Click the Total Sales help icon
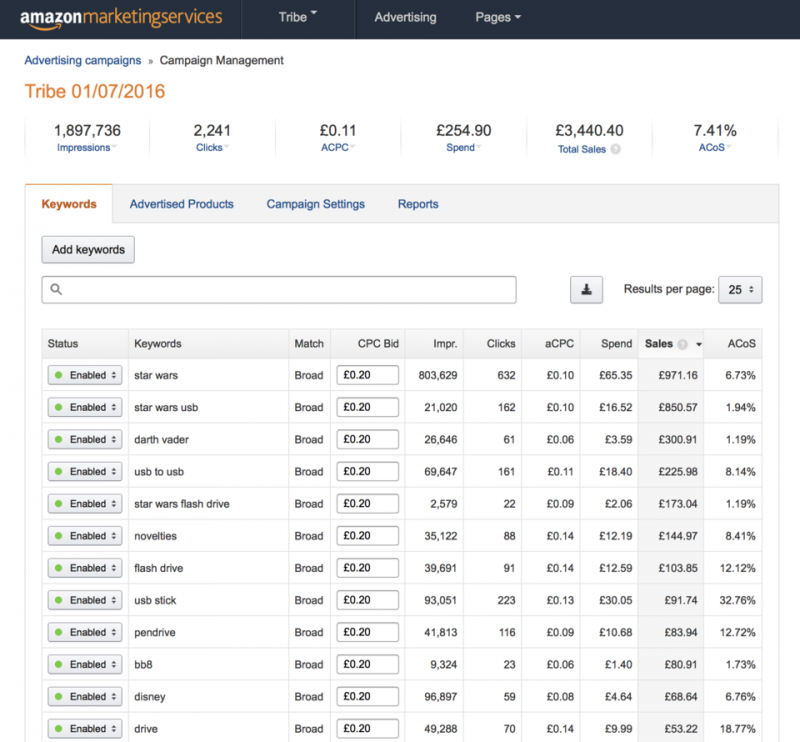 pos(616,149)
